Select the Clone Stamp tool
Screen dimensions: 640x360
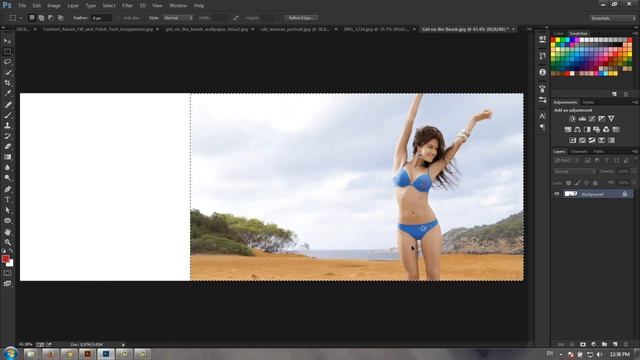pos(7,126)
